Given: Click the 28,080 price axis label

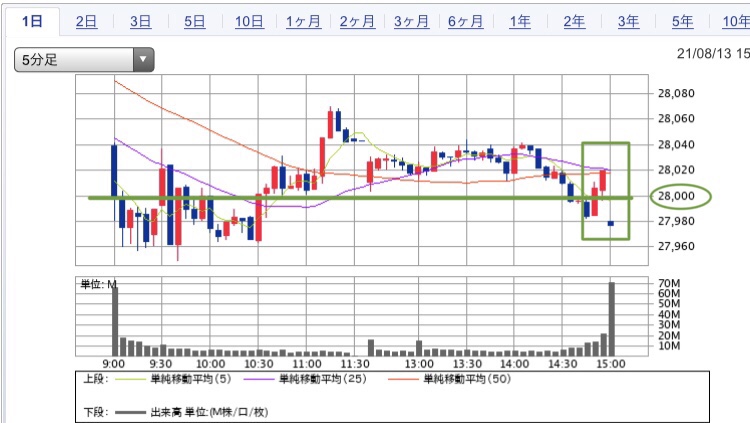Looking at the screenshot, I should tap(676, 93).
